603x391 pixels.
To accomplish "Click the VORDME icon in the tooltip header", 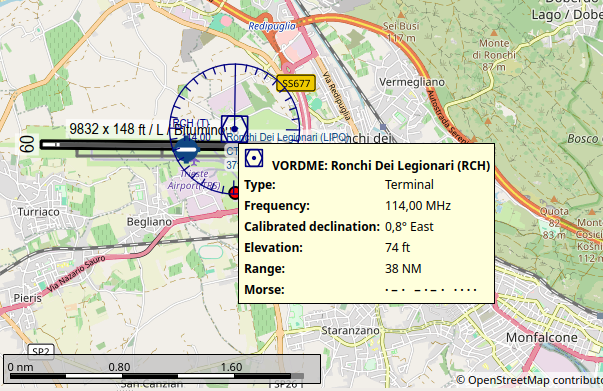I will coord(254,158).
